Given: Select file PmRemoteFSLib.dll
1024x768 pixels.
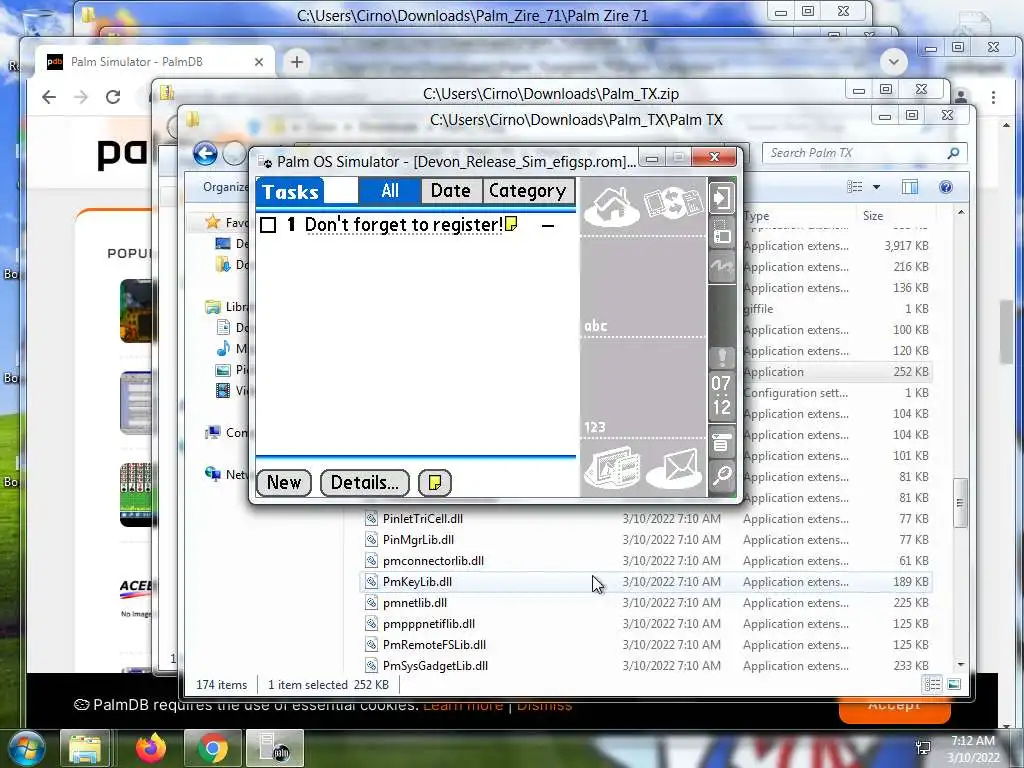Looking at the screenshot, I should point(434,644).
